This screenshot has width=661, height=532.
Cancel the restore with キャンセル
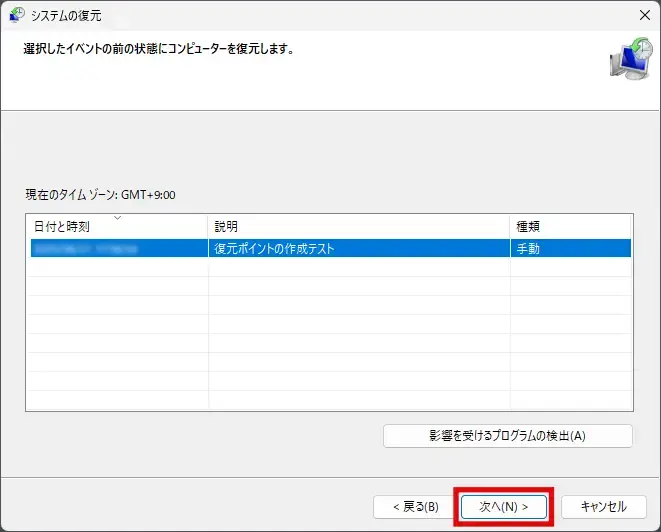tap(604, 506)
